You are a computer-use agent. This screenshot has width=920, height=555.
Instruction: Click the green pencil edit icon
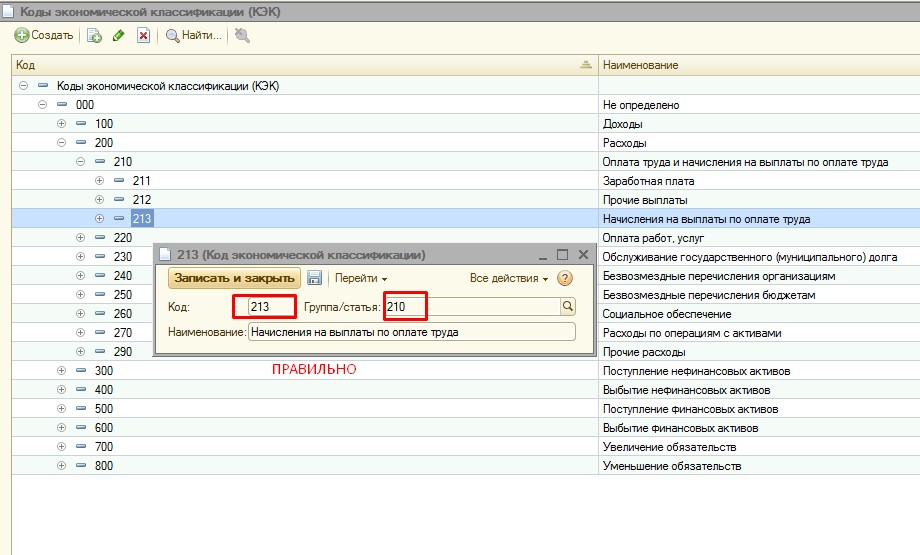(119, 36)
